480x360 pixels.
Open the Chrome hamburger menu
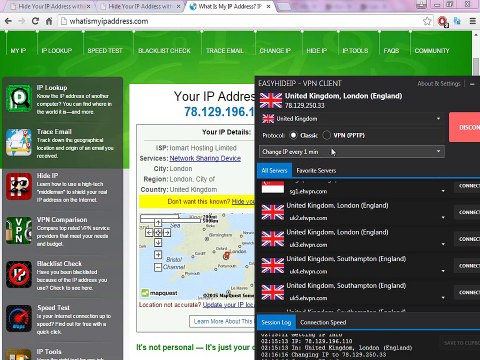point(473,21)
